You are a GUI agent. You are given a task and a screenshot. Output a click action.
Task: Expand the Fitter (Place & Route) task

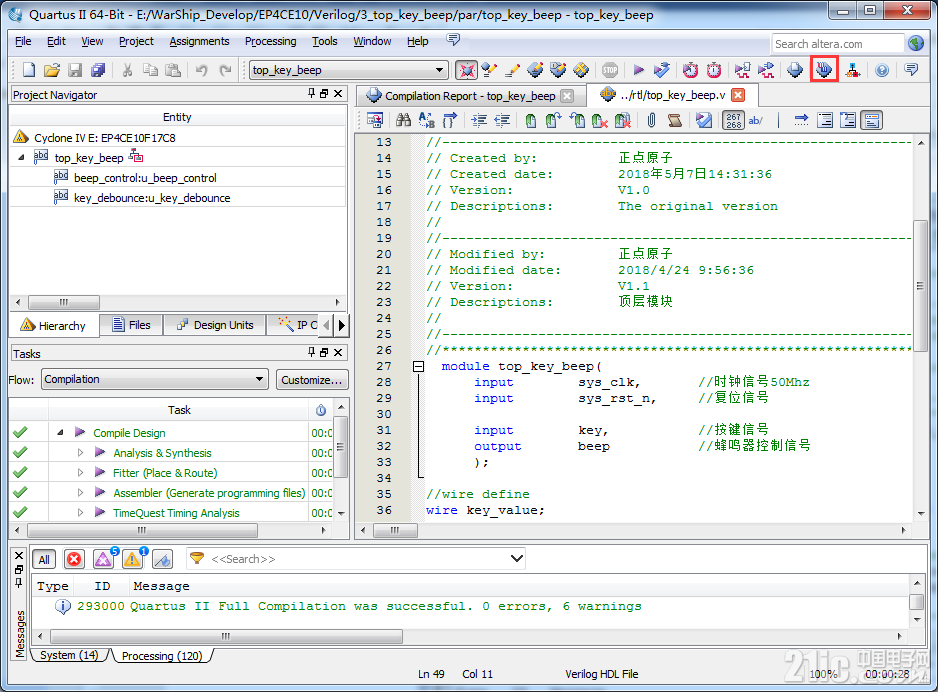[80, 472]
